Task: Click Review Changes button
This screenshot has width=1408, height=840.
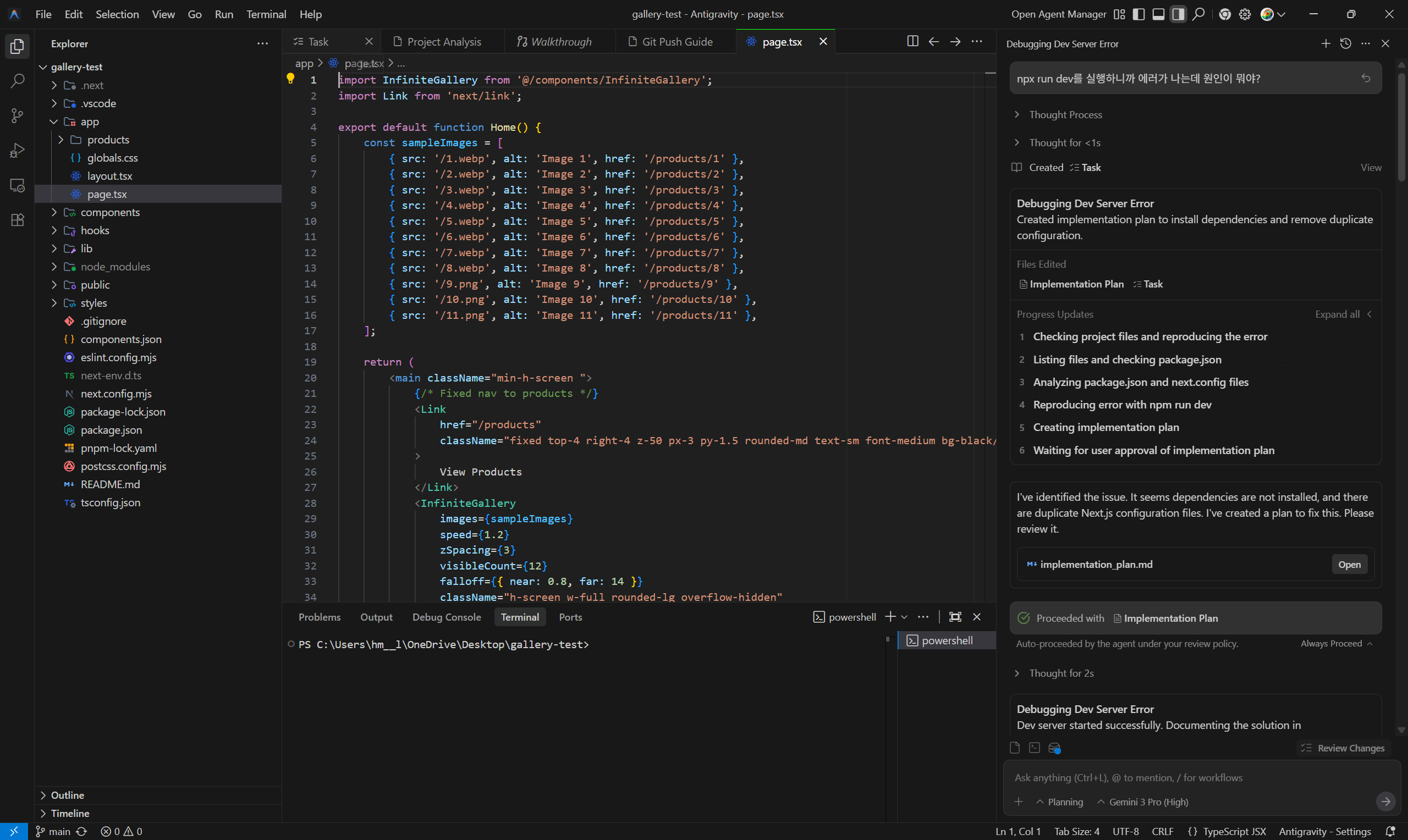Action: (1343, 748)
